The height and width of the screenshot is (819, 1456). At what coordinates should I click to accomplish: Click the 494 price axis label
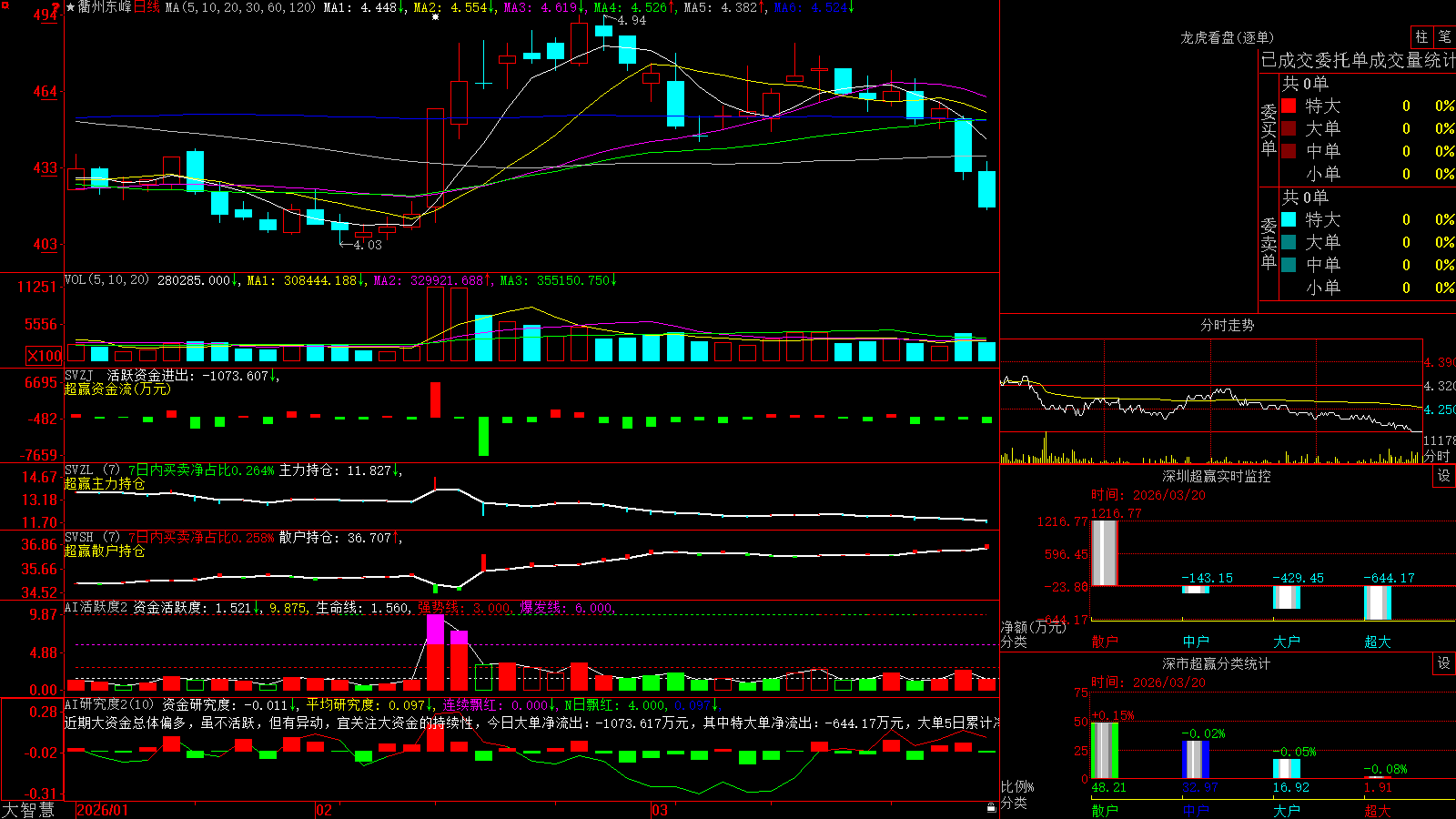pyautogui.click(x=45, y=15)
